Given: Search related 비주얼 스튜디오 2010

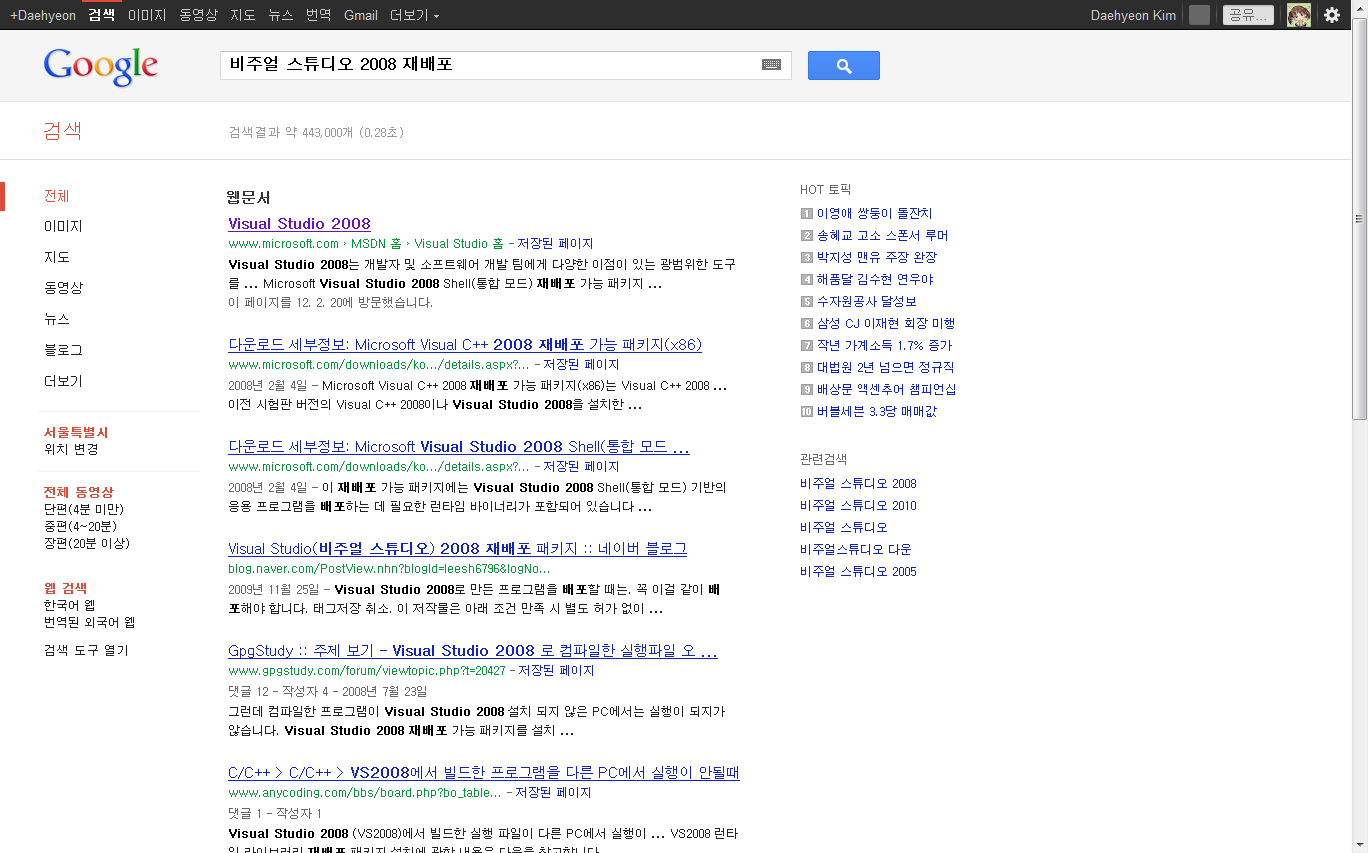Looking at the screenshot, I should point(858,506).
